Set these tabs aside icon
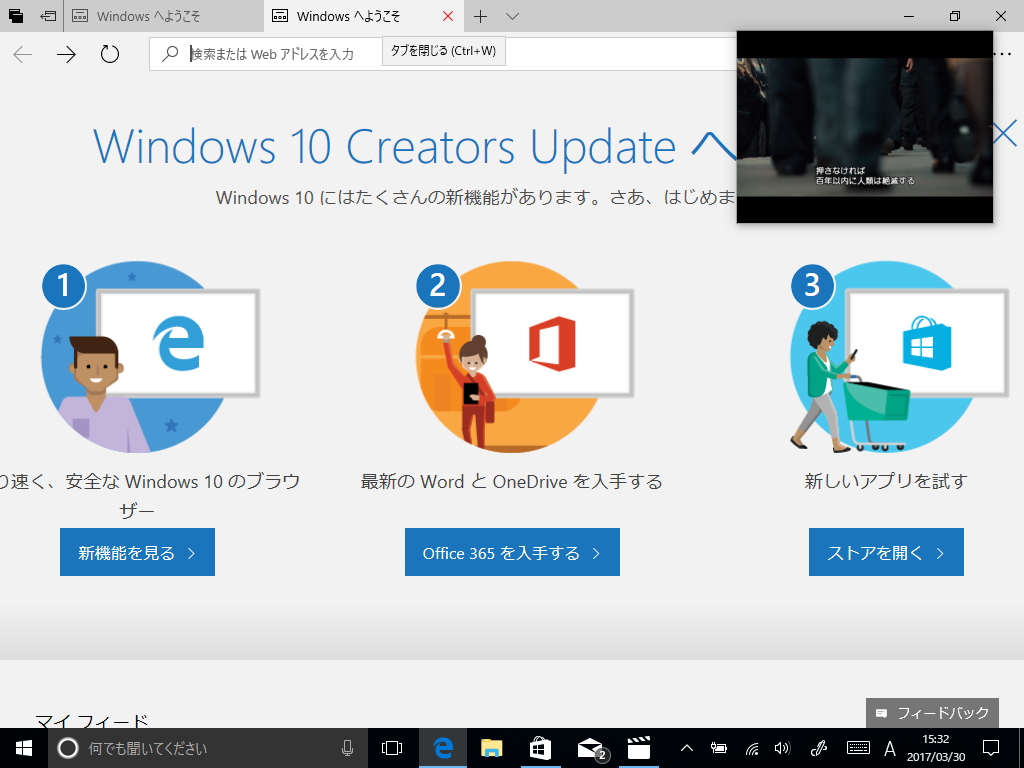 (x=48, y=16)
